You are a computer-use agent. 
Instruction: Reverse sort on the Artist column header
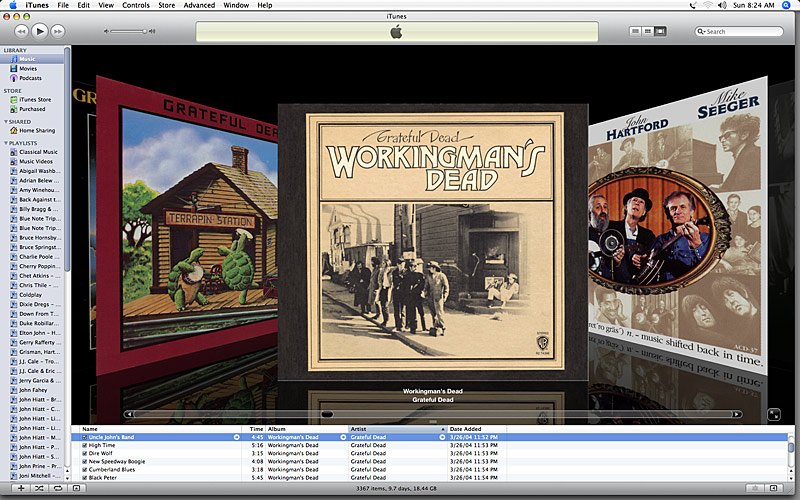pyautogui.click(x=398, y=429)
